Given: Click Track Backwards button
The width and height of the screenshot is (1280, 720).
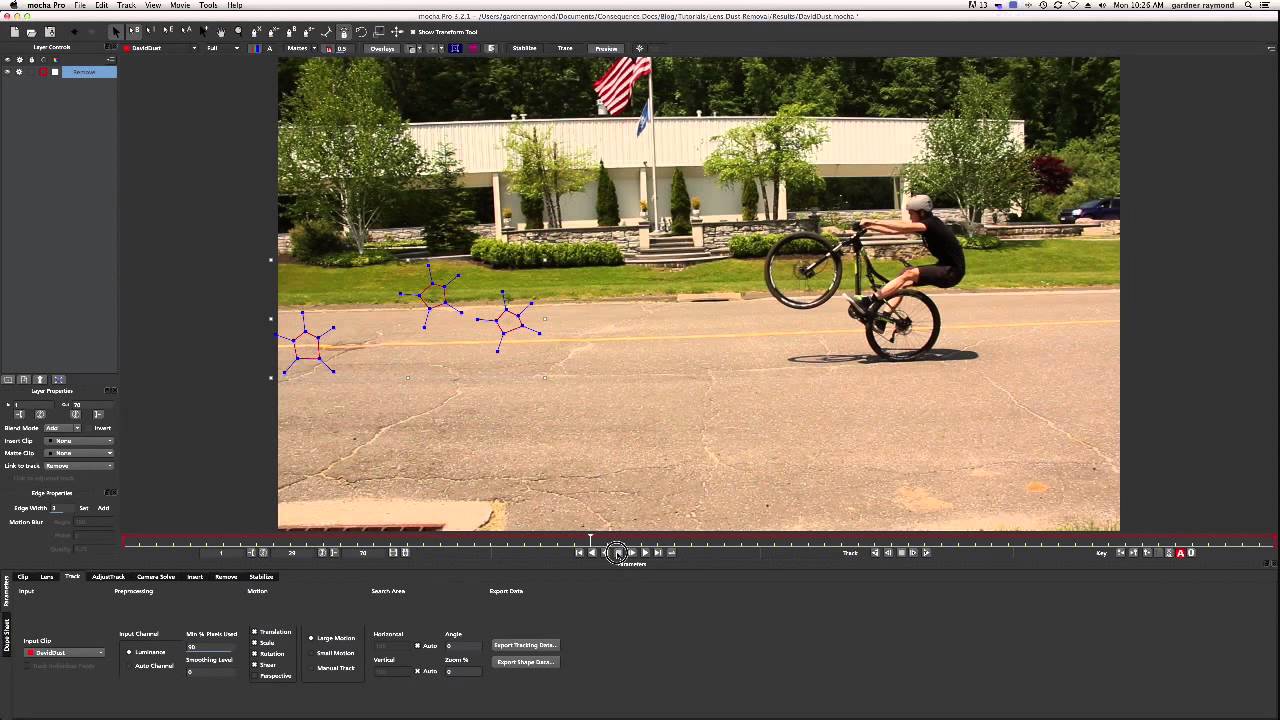Looking at the screenshot, I should coord(875,552).
